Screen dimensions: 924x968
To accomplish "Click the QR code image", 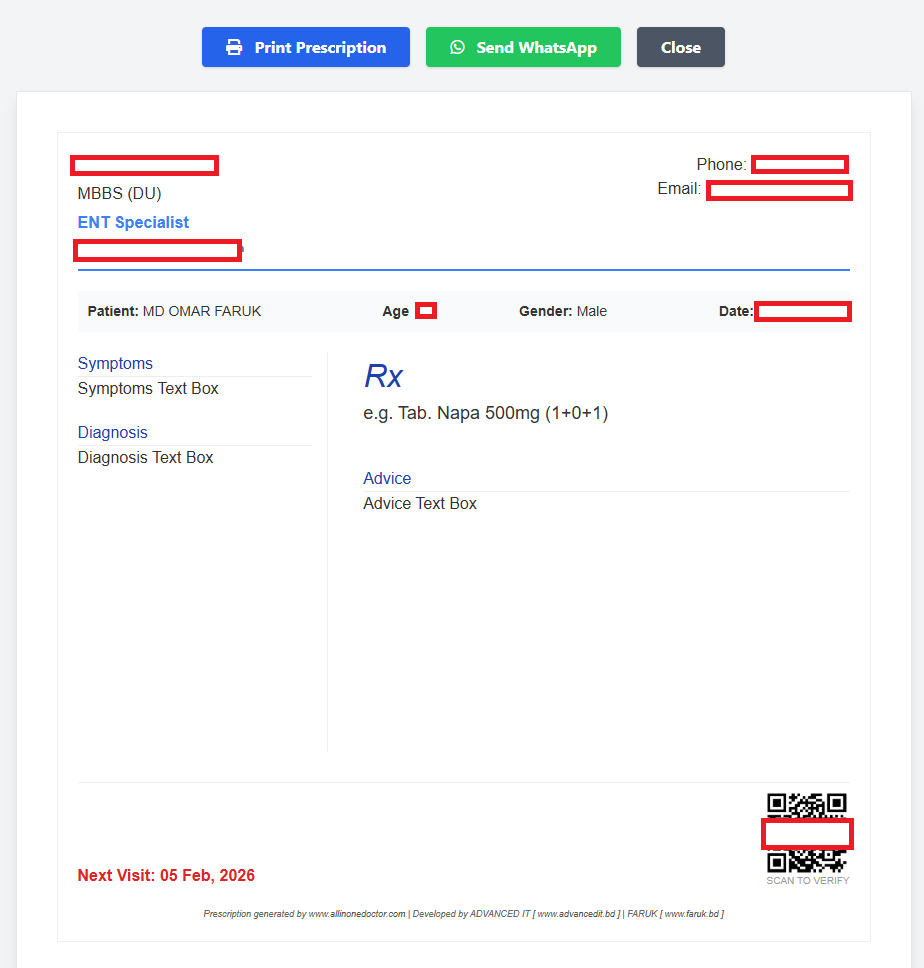I will point(806,805).
